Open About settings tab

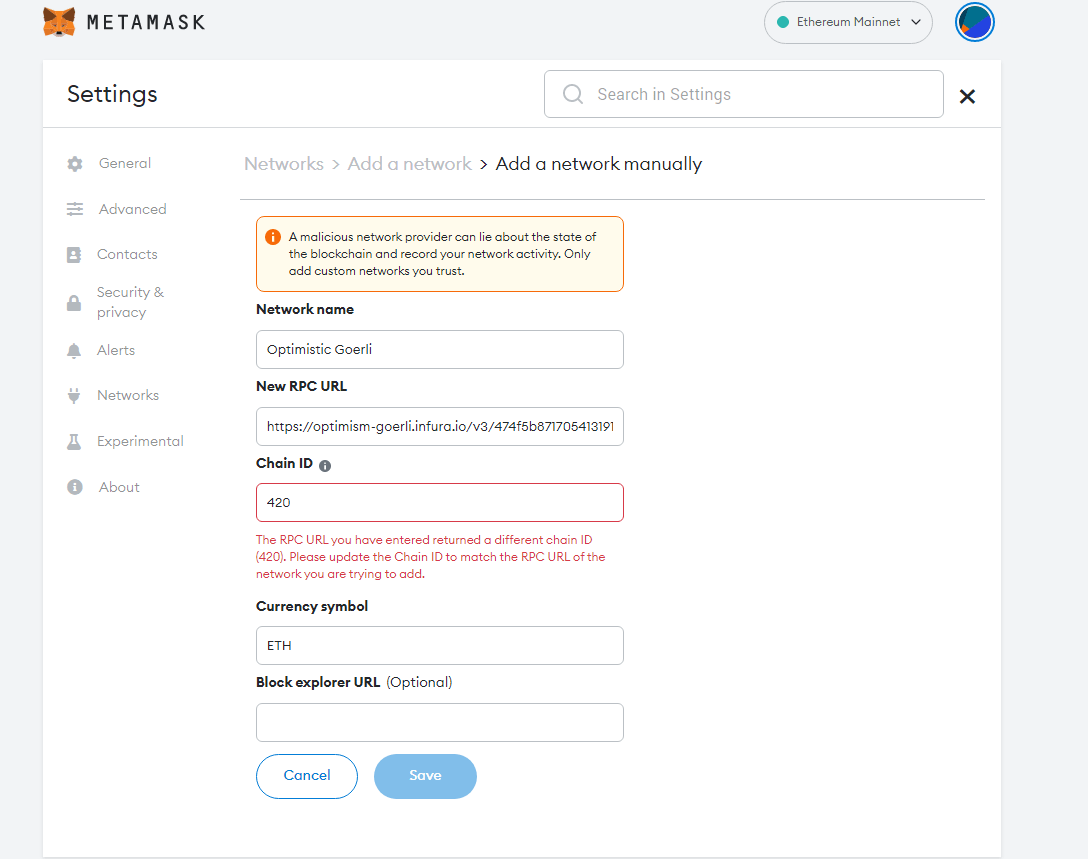point(119,487)
